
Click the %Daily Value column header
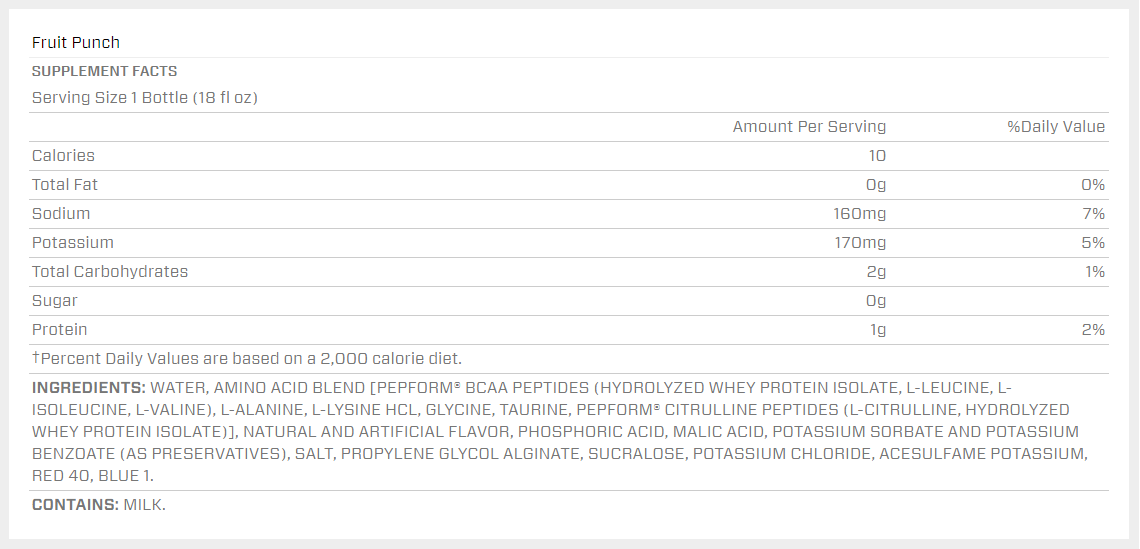click(x=1055, y=127)
